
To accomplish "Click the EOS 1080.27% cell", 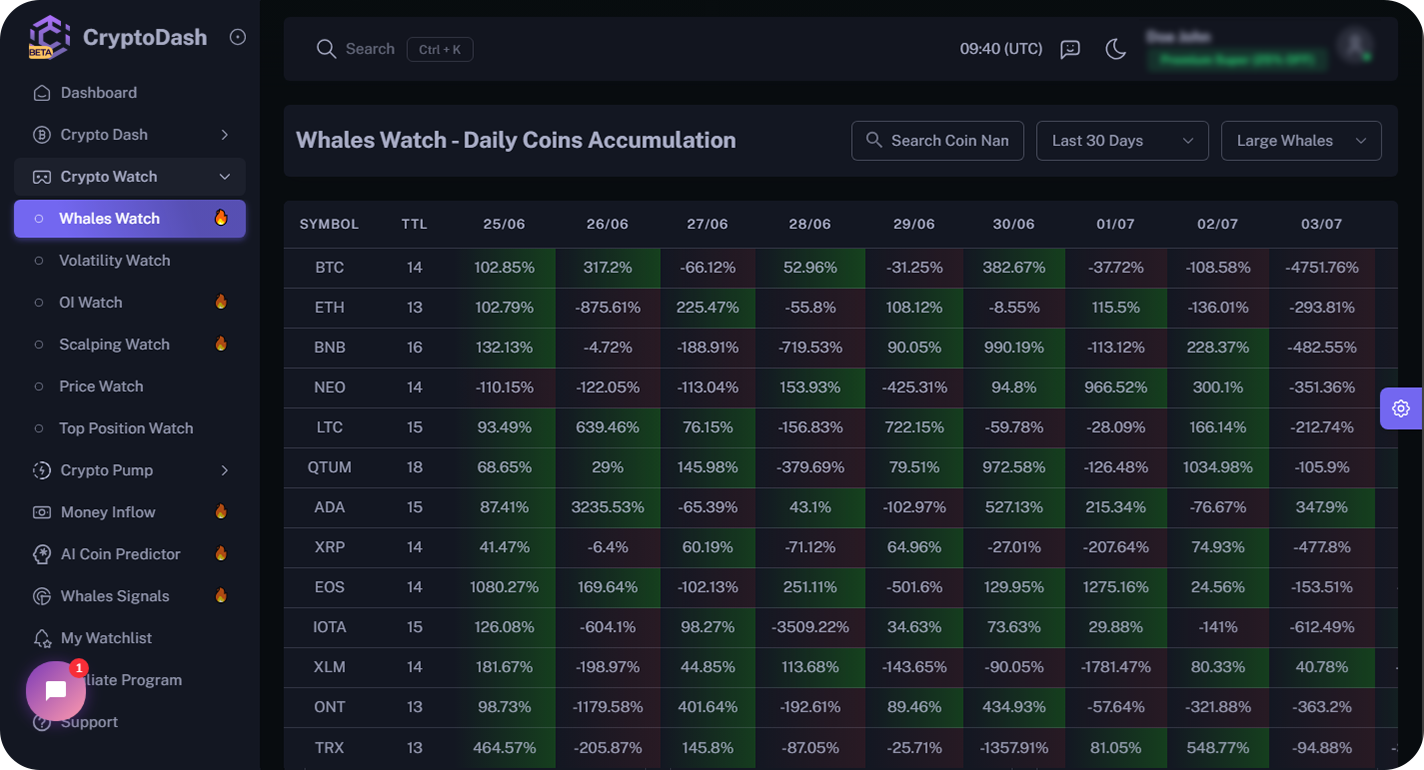I will coord(504,588).
